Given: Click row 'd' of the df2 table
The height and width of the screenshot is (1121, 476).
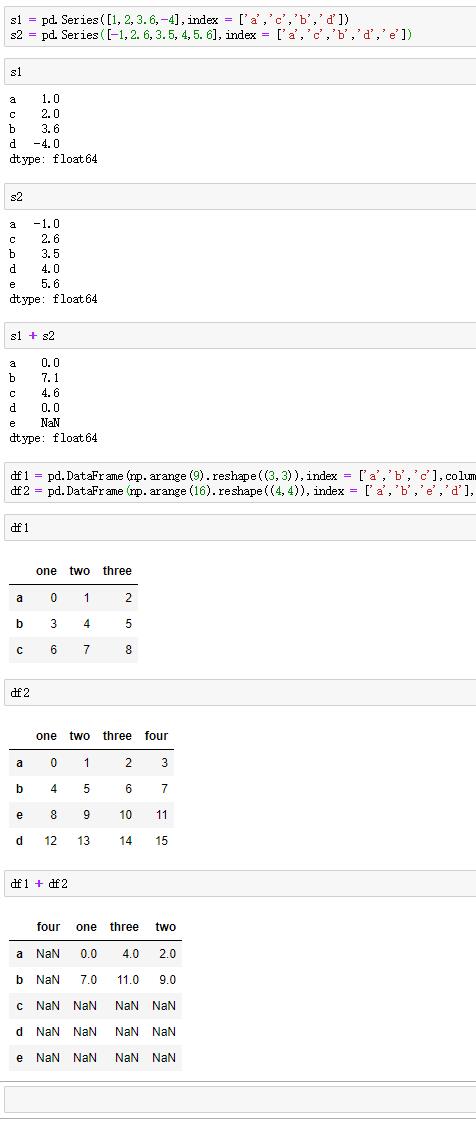Looking at the screenshot, I should (x=91, y=841).
